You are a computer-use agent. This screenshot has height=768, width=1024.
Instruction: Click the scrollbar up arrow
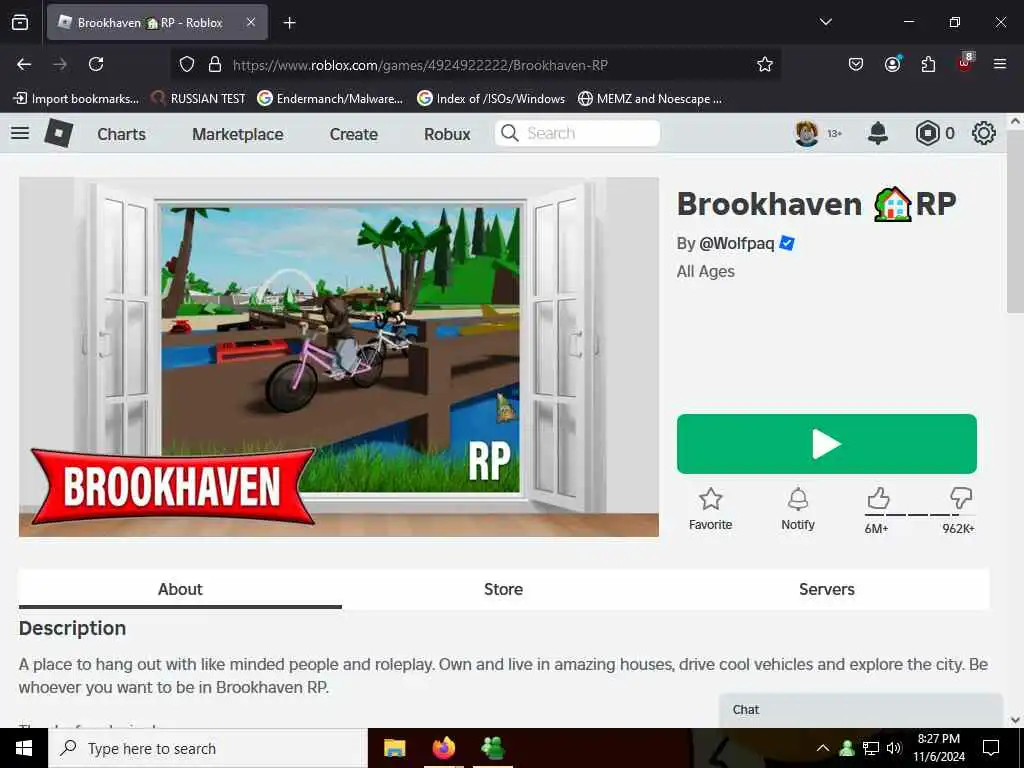1016,121
